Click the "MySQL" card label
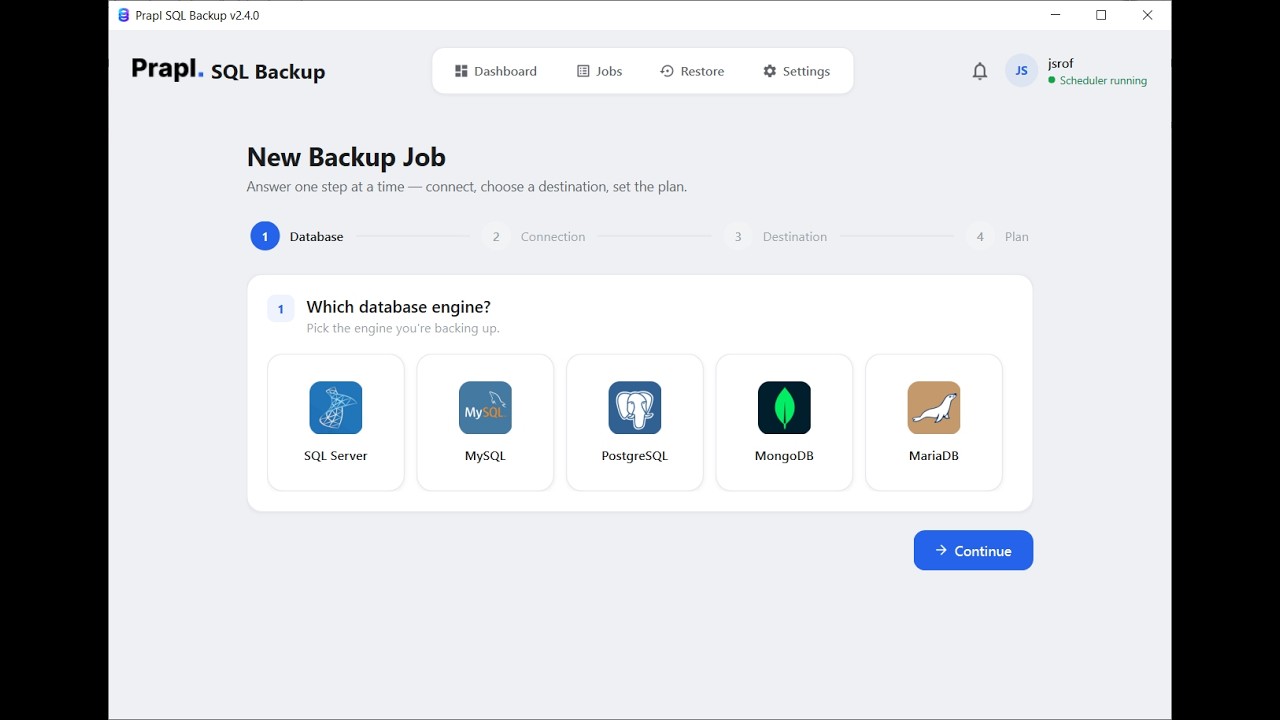 485,456
